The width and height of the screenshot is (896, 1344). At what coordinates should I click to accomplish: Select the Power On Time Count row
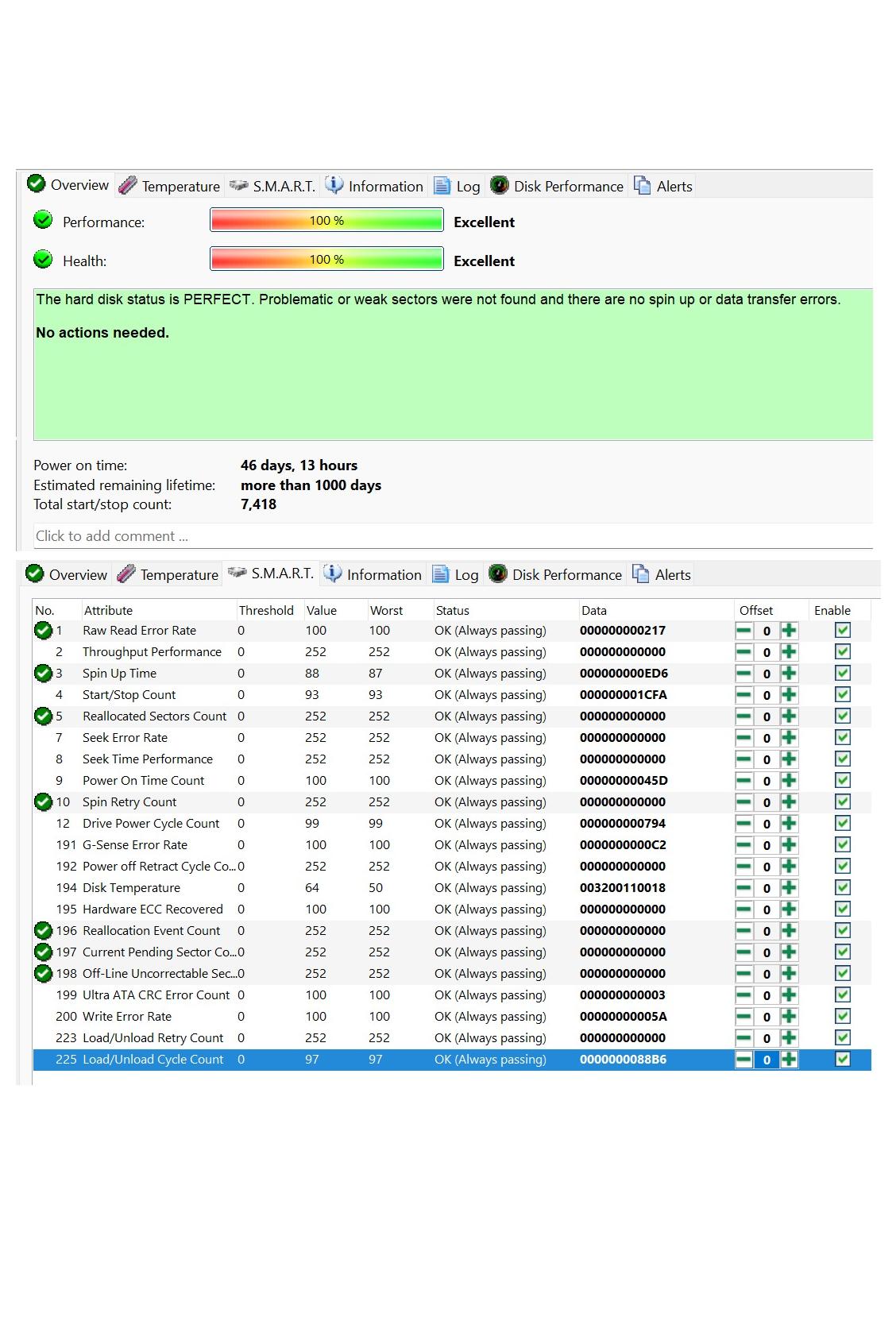pos(144,781)
